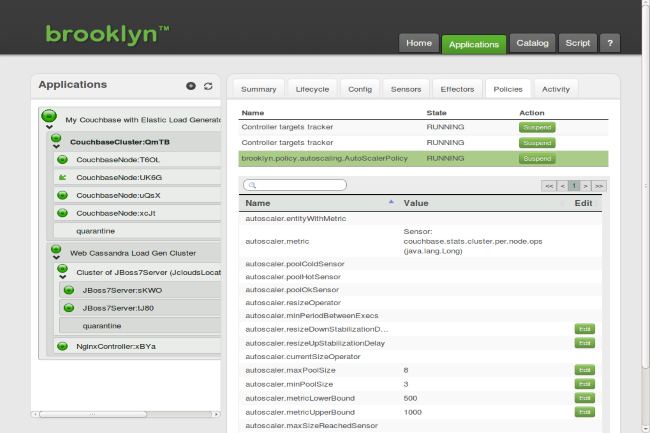Edit autoscaler.metricUpperBound value
Viewport: 650px width, 433px height.
coord(585,412)
